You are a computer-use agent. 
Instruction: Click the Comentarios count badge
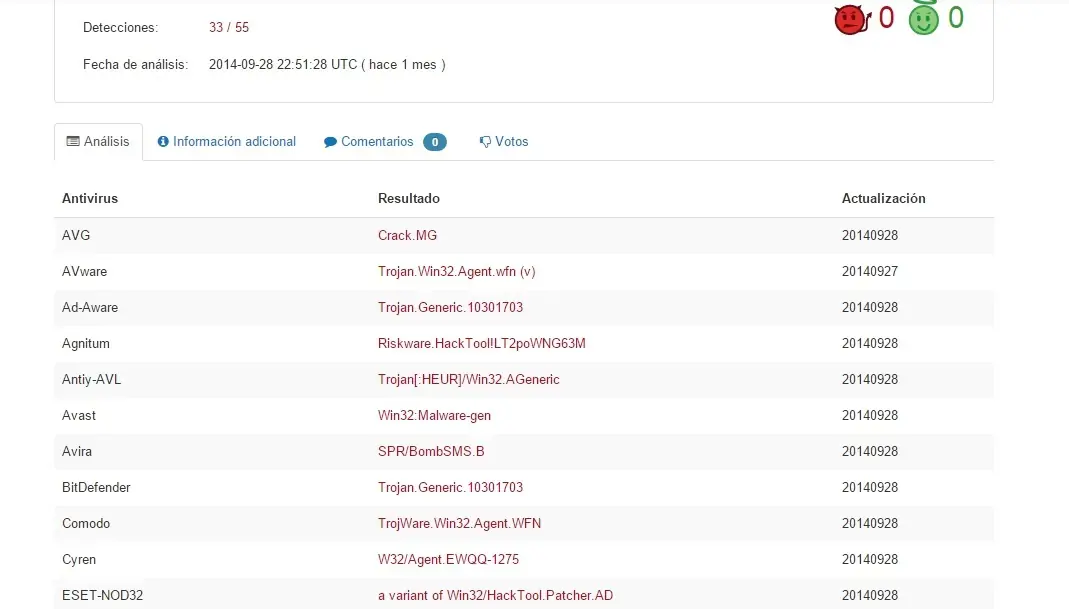(435, 142)
